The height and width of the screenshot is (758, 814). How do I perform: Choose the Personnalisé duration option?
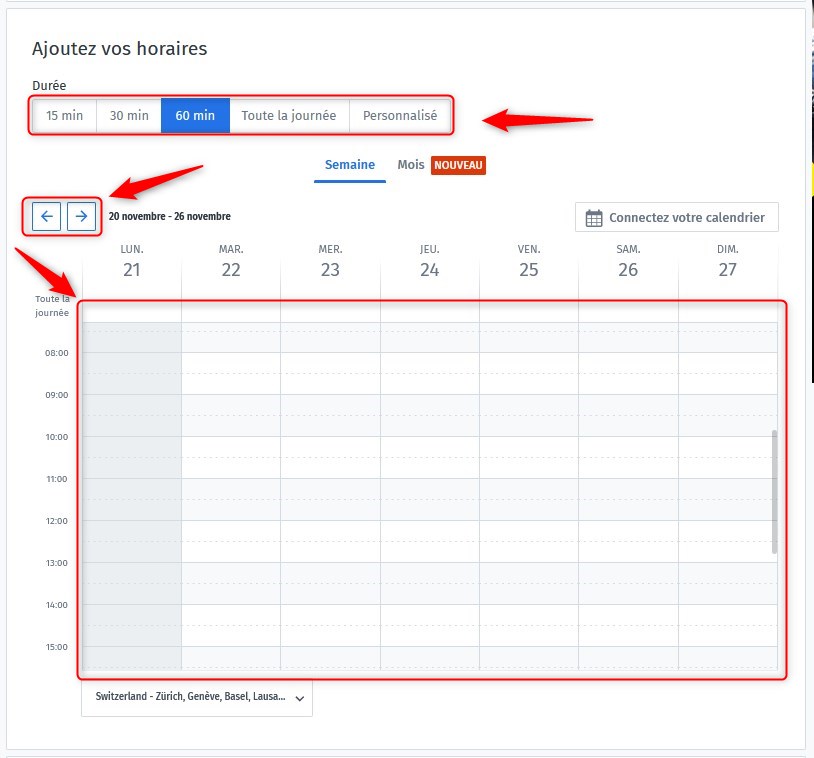(400, 115)
